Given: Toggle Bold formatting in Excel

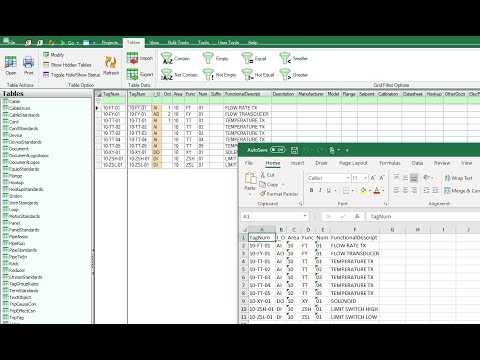Looking at the screenshot, I should point(311,190).
